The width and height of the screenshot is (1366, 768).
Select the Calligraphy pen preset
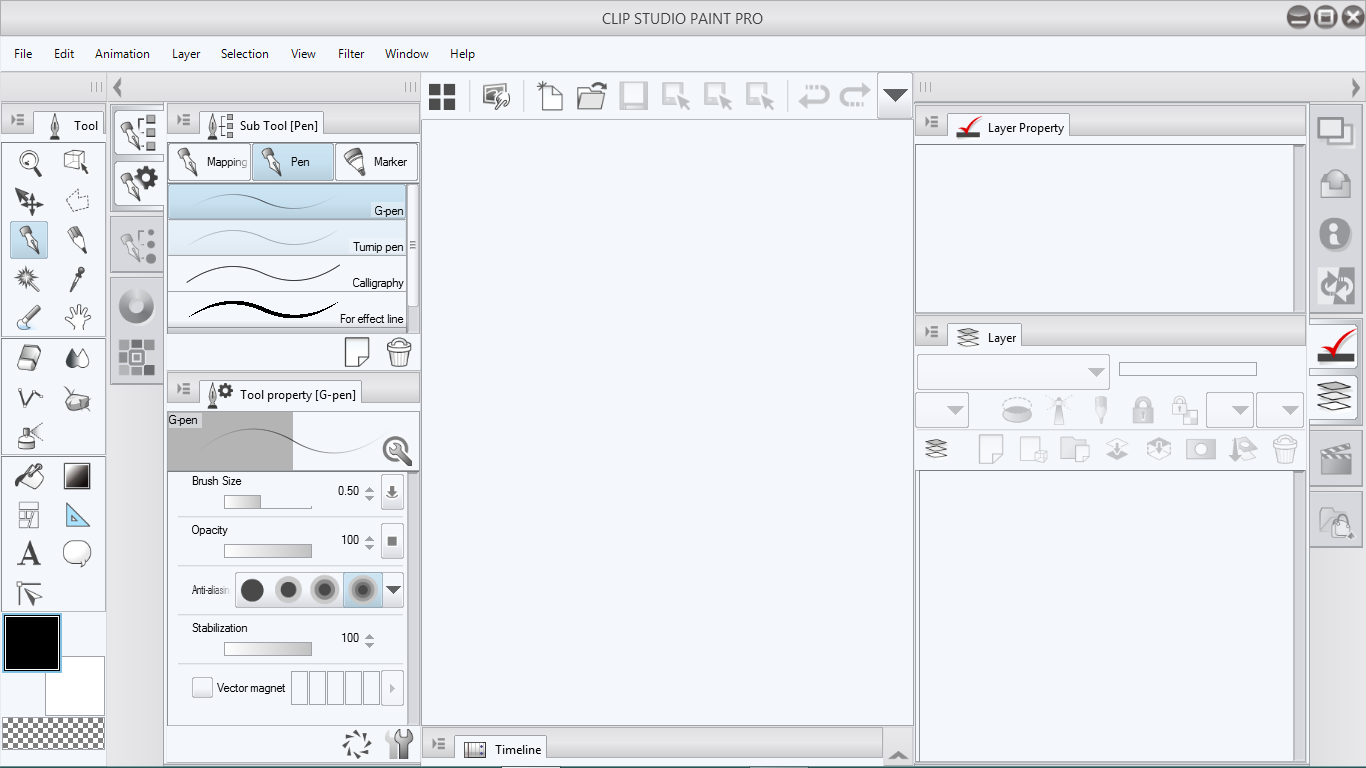287,274
